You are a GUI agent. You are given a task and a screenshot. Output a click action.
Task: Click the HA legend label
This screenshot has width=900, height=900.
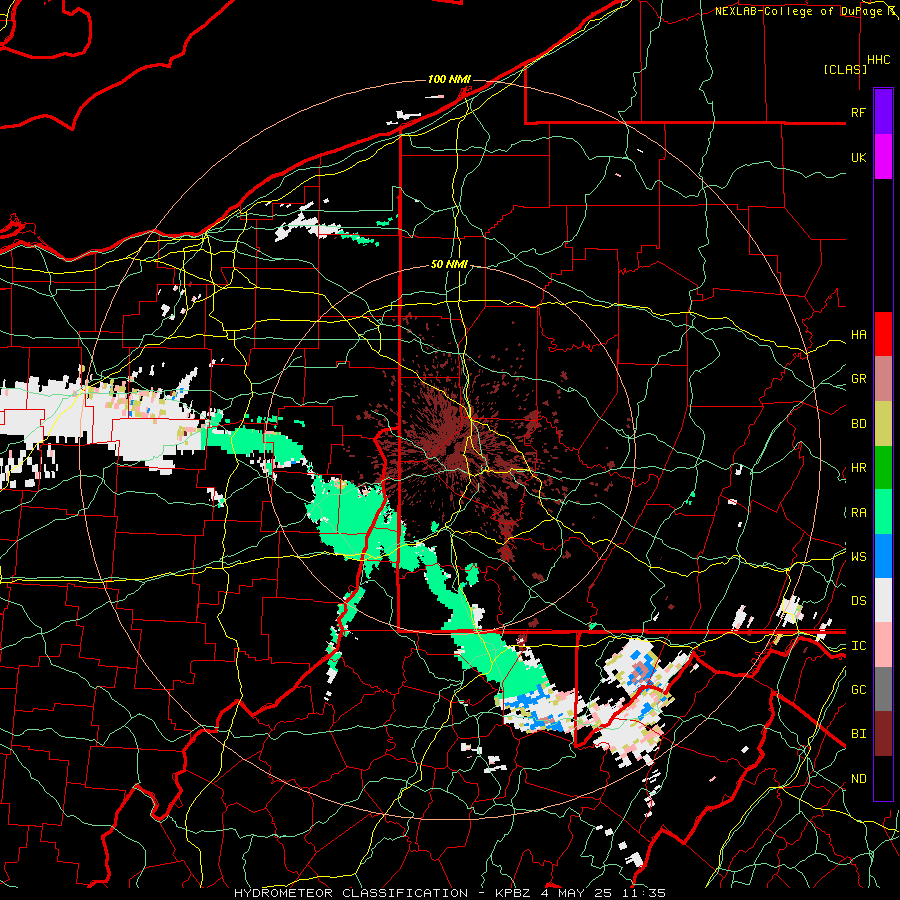858,335
